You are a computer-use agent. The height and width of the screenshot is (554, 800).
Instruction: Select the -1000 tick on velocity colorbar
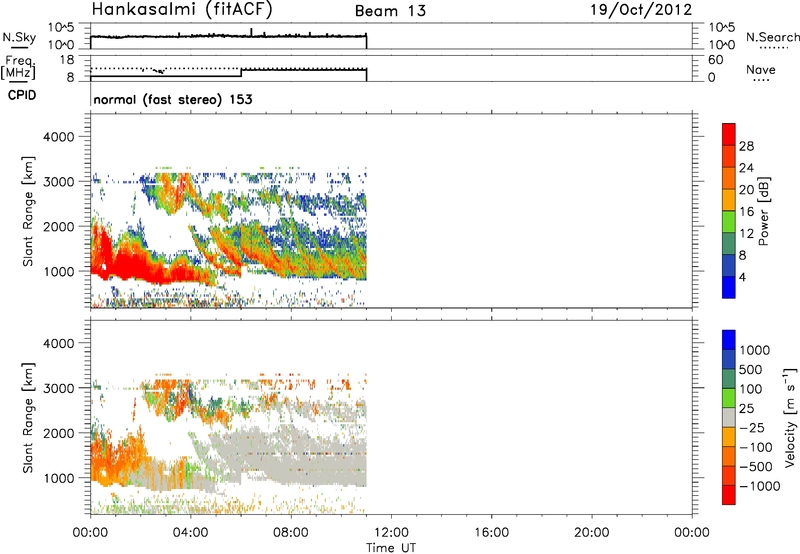click(759, 486)
